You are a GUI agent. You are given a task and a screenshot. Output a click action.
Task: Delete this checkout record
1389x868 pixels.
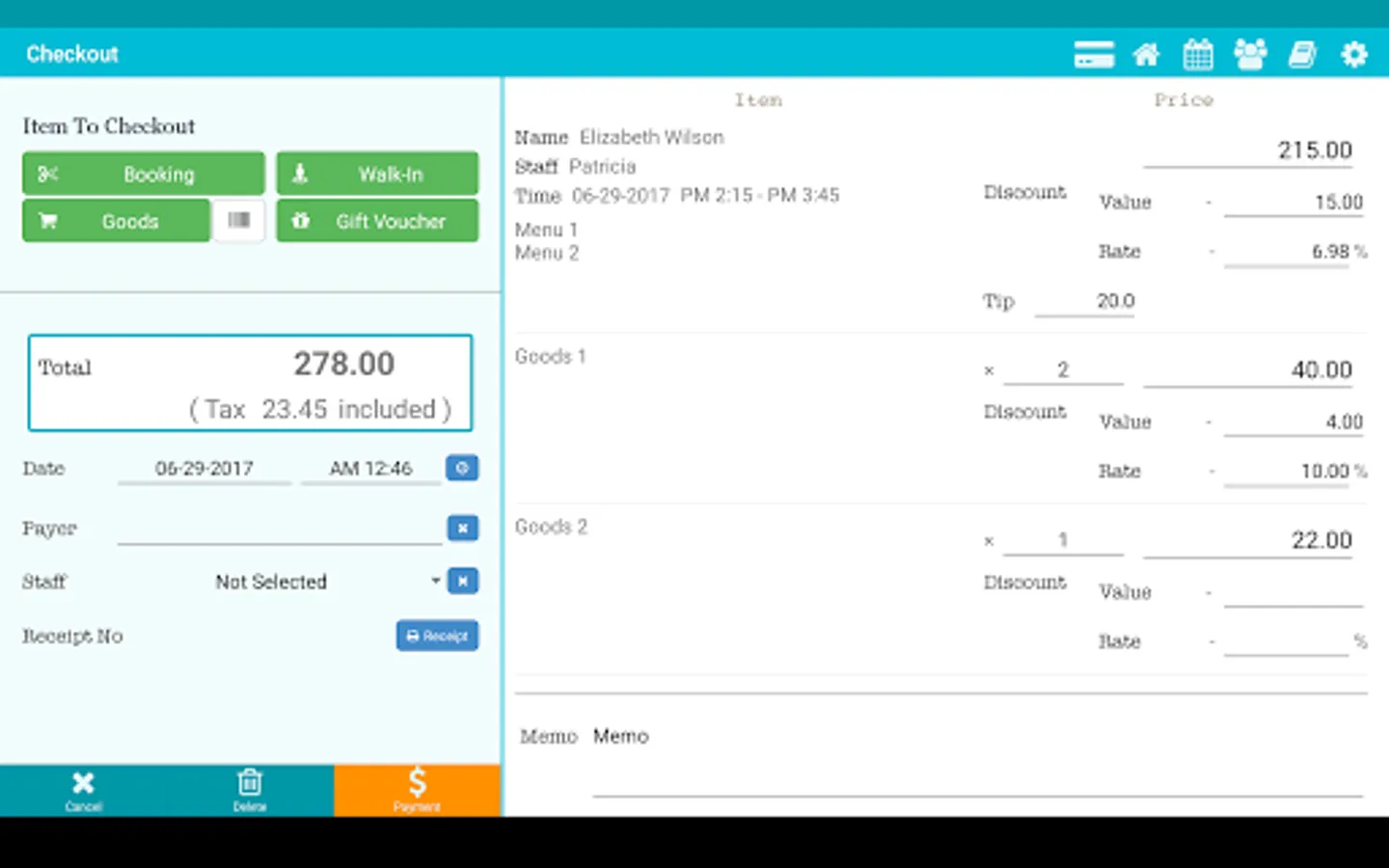tap(250, 791)
